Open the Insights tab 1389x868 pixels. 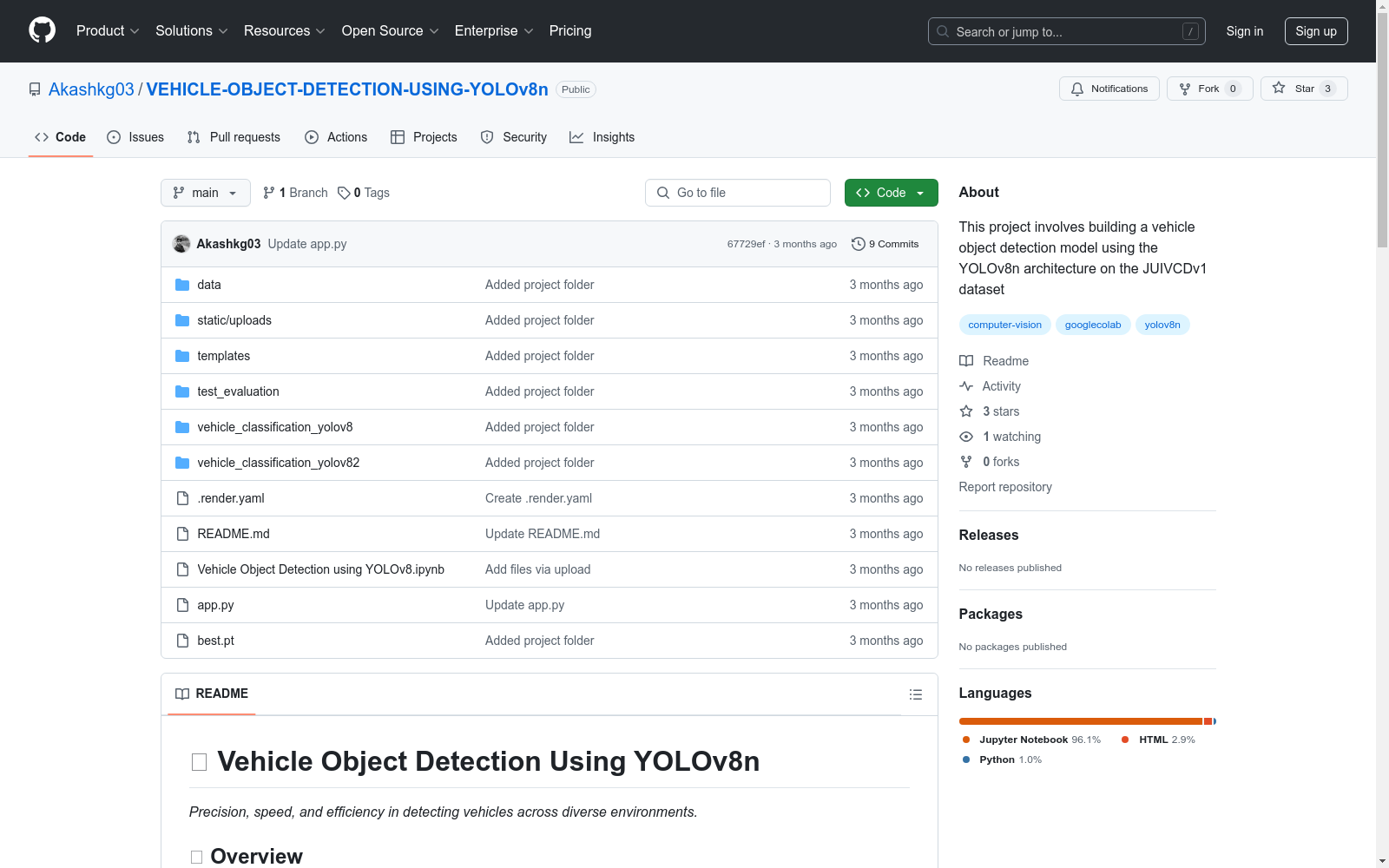pos(602,137)
